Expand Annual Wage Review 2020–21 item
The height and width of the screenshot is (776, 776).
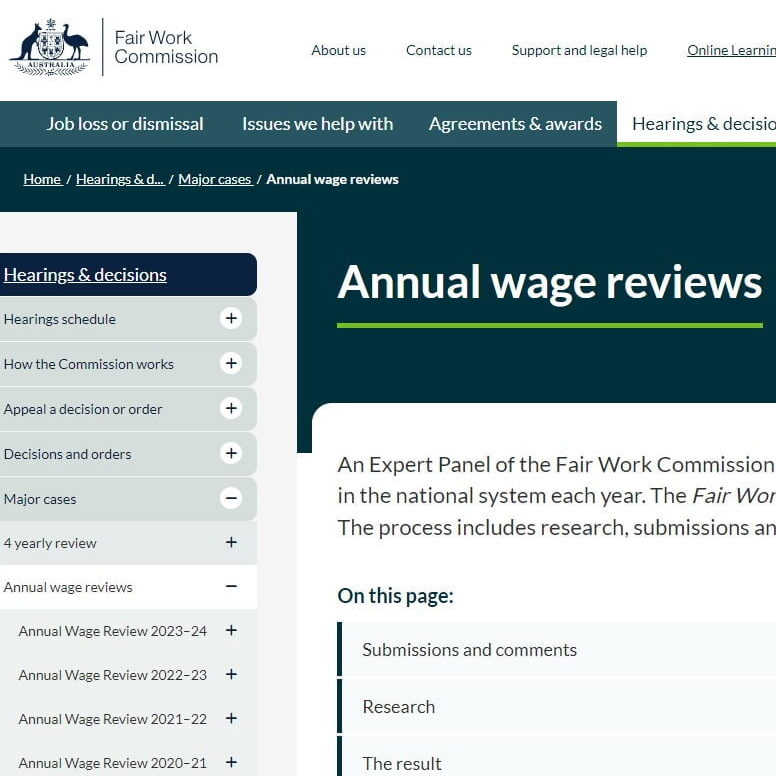pos(231,763)
